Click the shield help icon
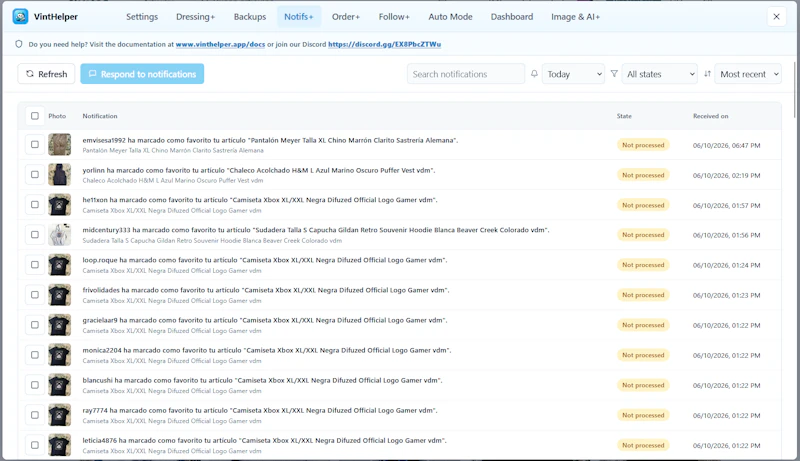 [19, 44]
